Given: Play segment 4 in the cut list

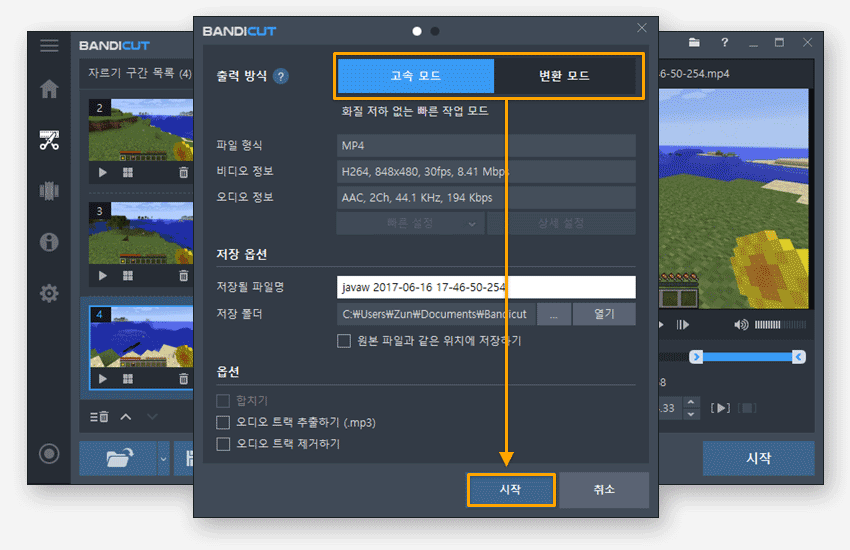Looking at the screenshot, I should tap(103, 379).
